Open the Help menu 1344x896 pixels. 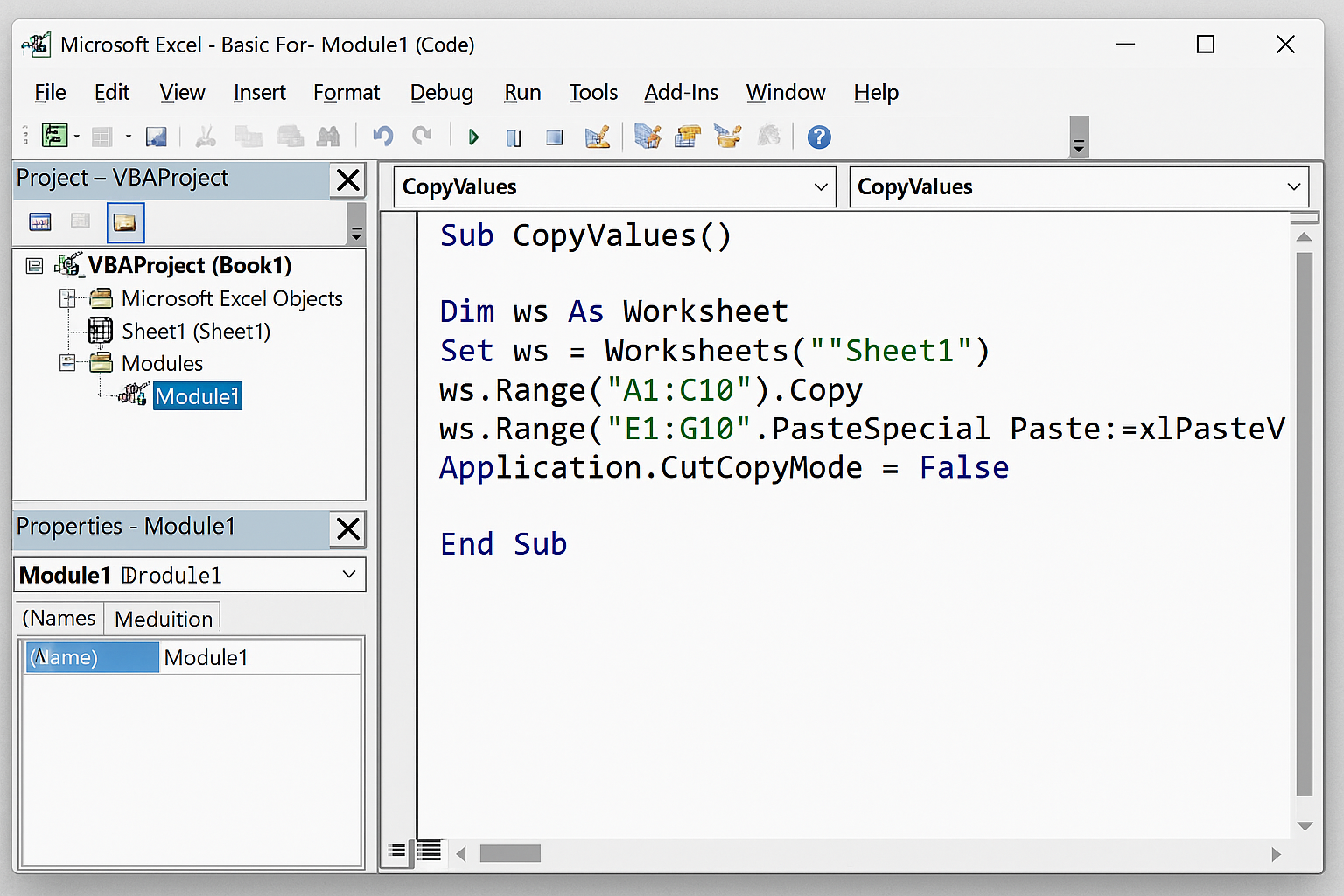tap(876, 93)
